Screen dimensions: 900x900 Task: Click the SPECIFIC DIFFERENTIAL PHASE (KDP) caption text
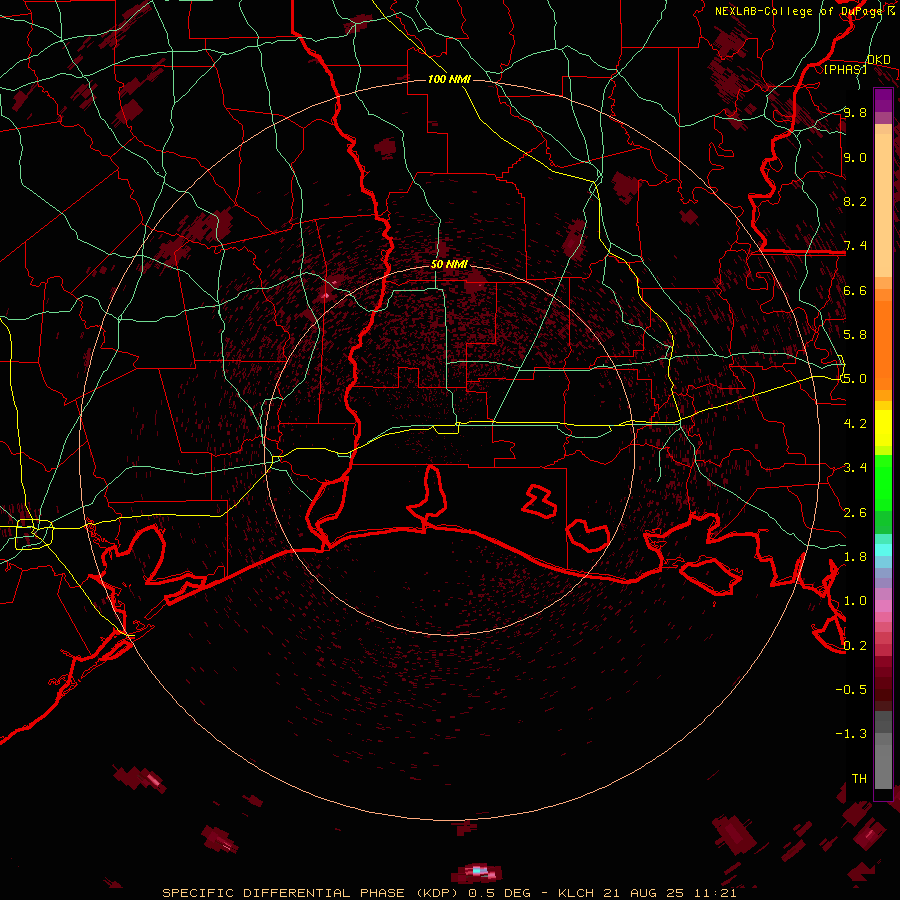click(x=311, y=893)
